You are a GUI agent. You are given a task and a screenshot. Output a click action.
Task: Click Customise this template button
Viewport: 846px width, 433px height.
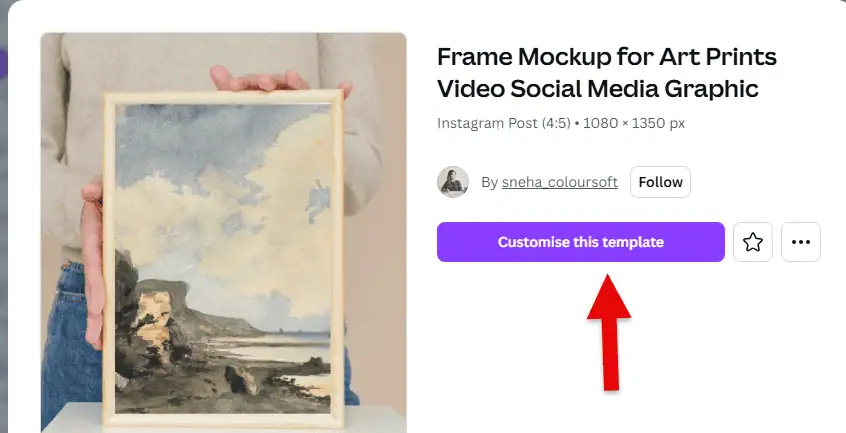[581, 242]
